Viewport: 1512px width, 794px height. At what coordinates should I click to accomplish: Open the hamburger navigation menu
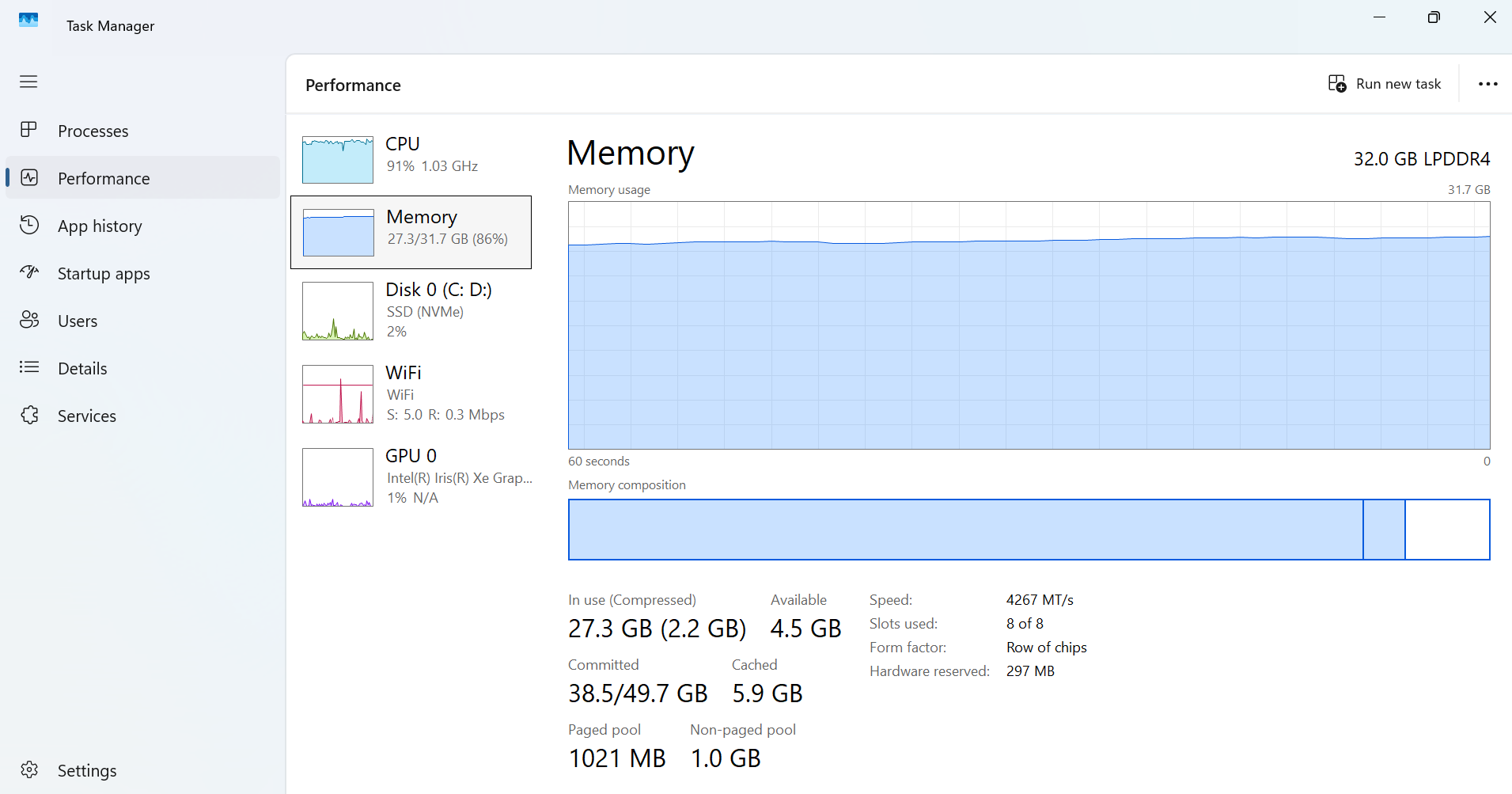pos(28,82)
